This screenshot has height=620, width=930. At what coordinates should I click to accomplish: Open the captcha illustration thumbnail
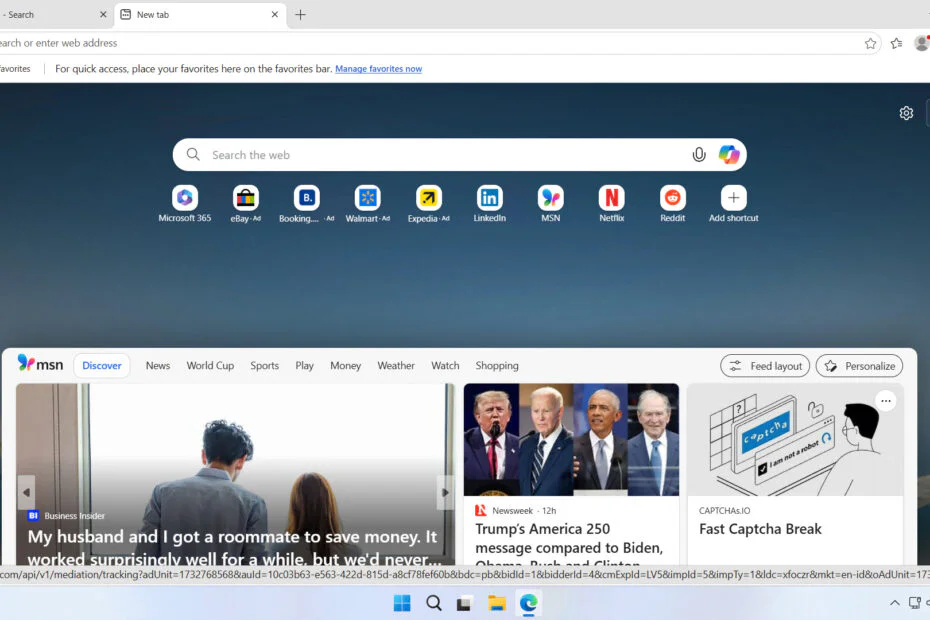(795, 440)
